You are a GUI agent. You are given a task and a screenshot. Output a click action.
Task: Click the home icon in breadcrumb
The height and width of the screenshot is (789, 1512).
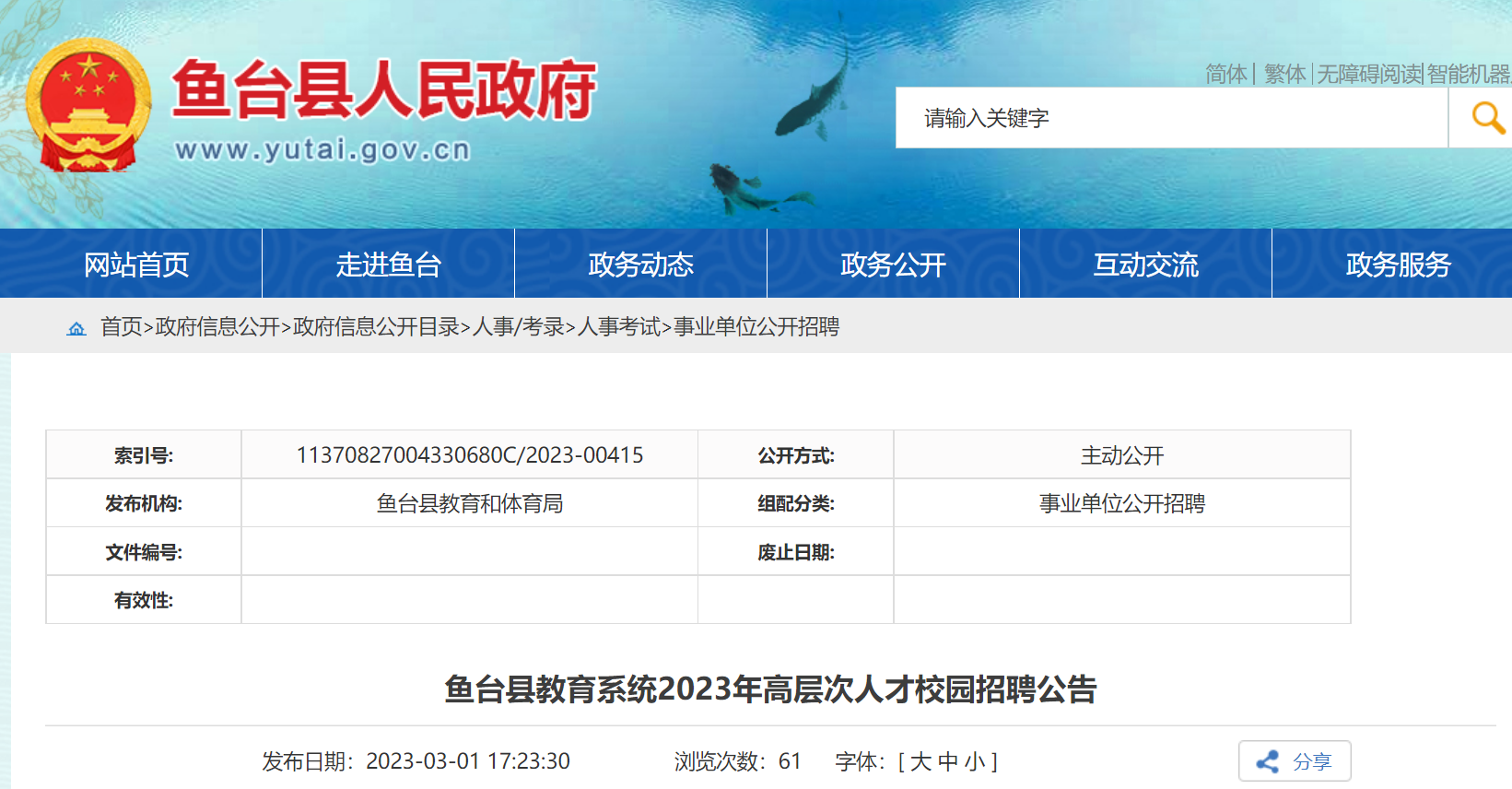point(76,328)
